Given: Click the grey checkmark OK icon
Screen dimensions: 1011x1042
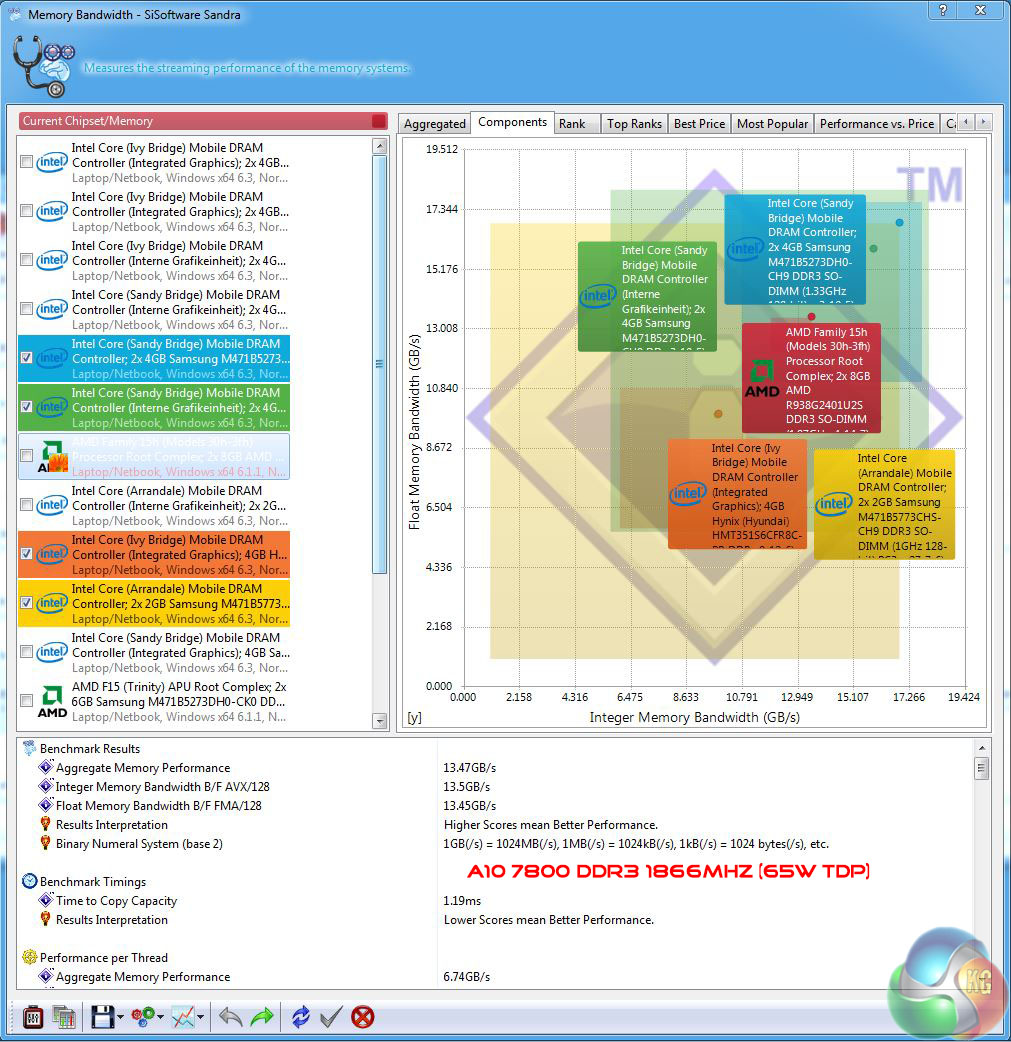Looking at the screenshot, I should pos(331,1017).
